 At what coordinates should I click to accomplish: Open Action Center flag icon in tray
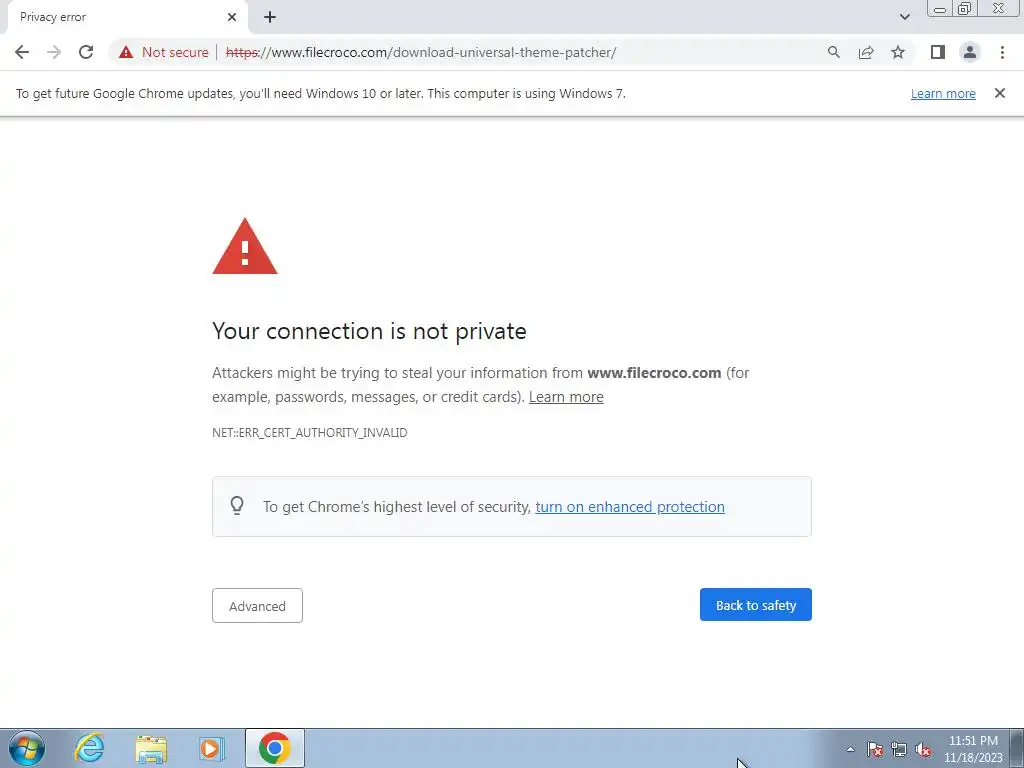coord(875,749)
